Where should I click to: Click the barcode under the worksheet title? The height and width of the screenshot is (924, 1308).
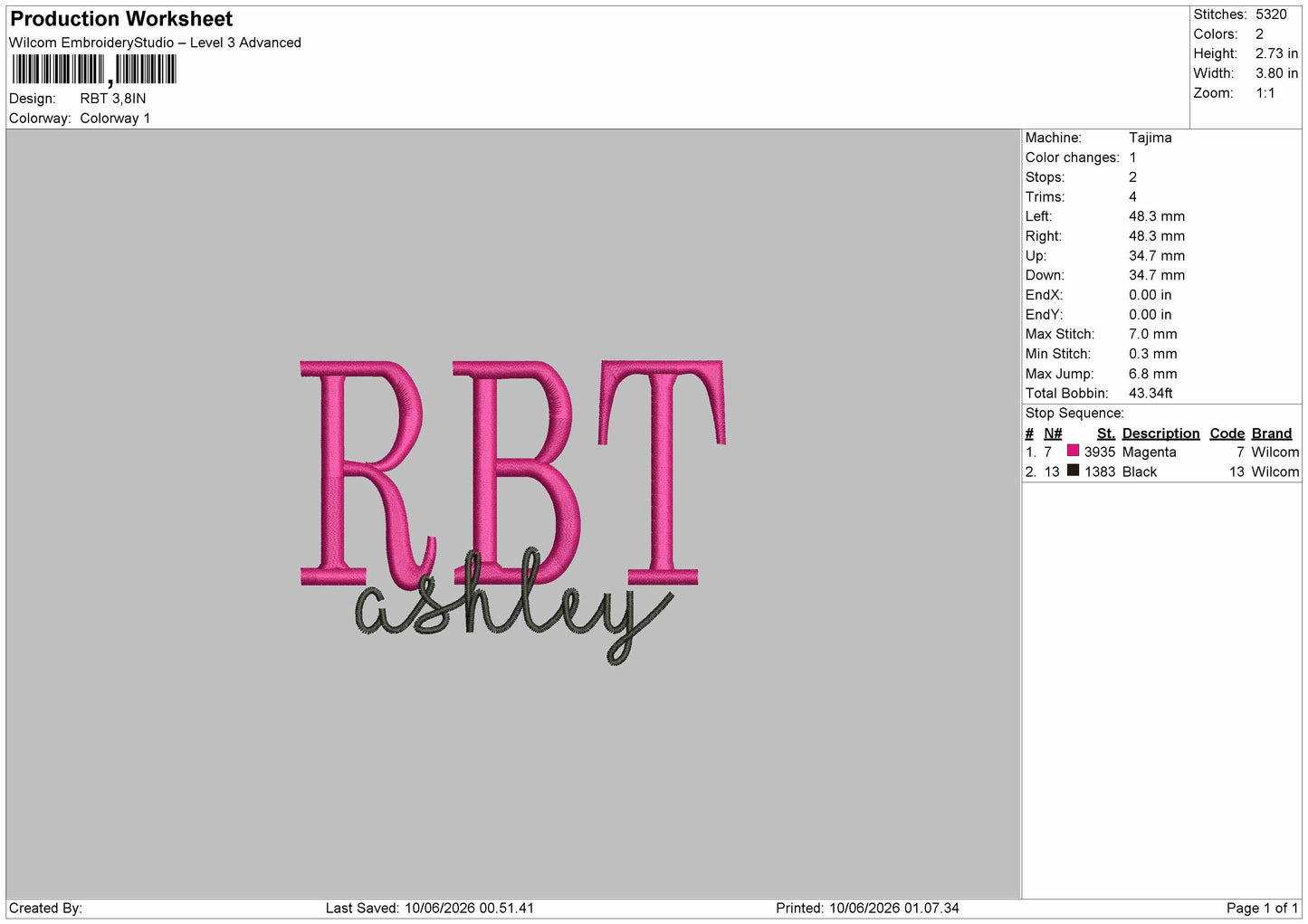[x=94, y=70]
